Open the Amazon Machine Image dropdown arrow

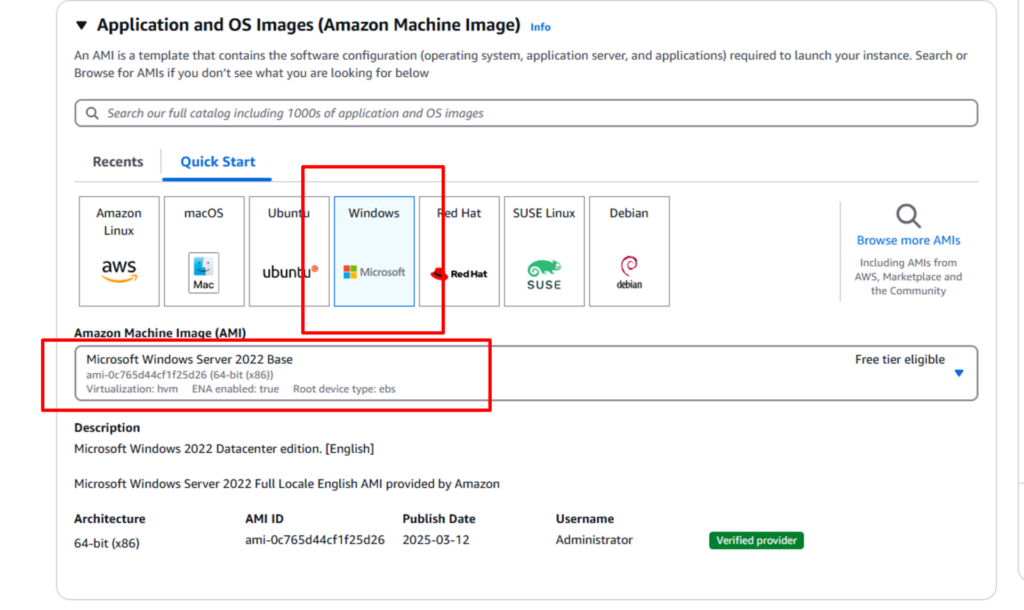[959, 373]
